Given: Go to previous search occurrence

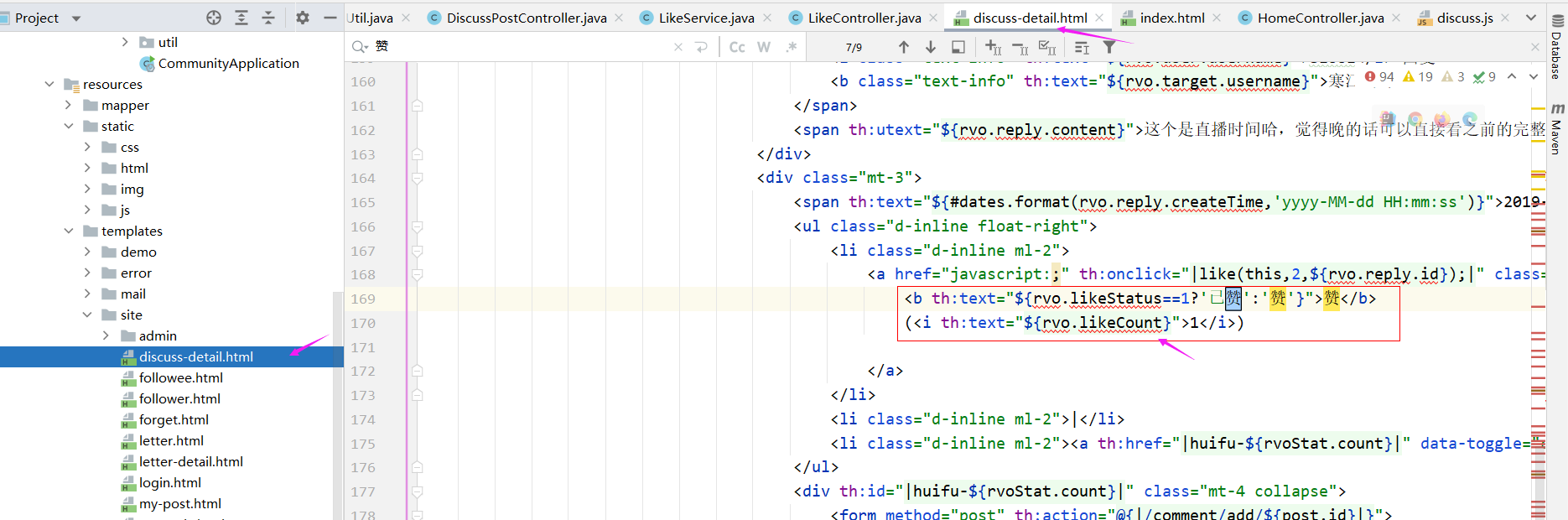Looking at the screenshot, I should click(x=903, y=47).
